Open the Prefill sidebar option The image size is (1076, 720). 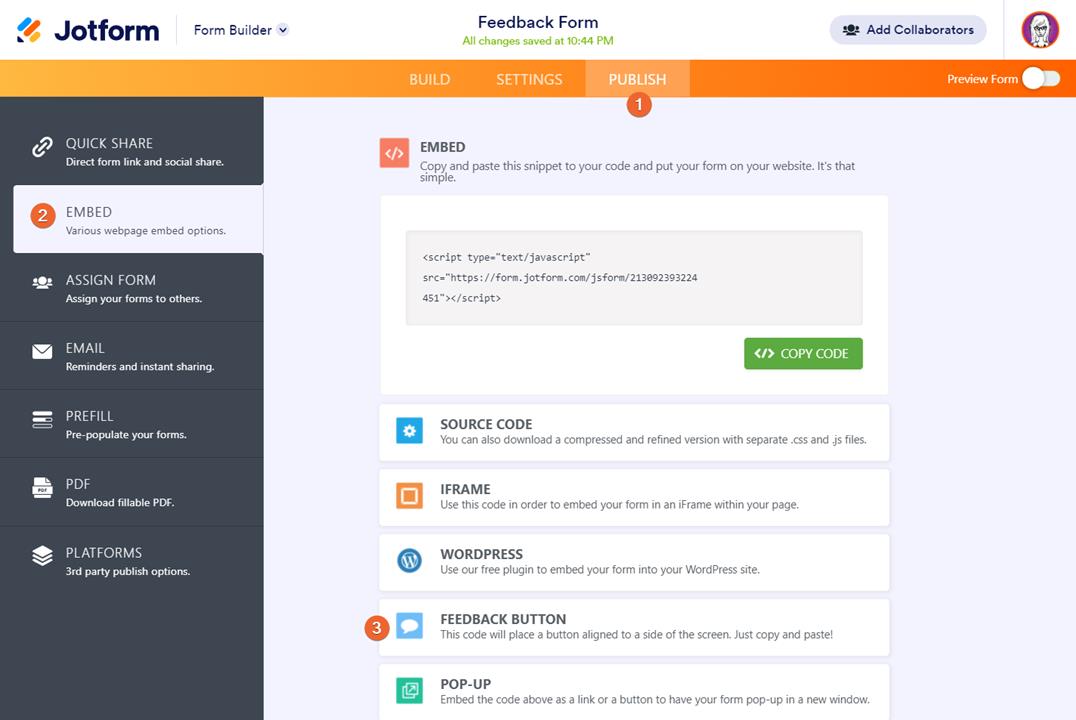click(x=132, y=424)
